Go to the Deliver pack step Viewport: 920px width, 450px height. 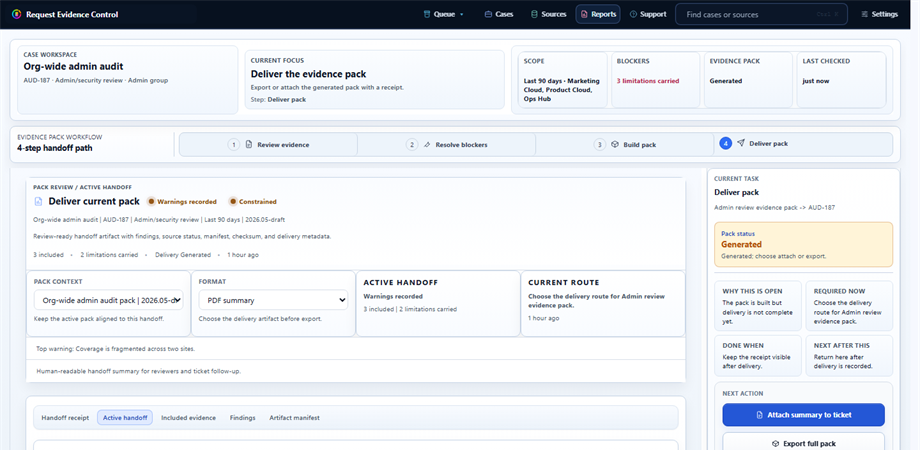803,144
